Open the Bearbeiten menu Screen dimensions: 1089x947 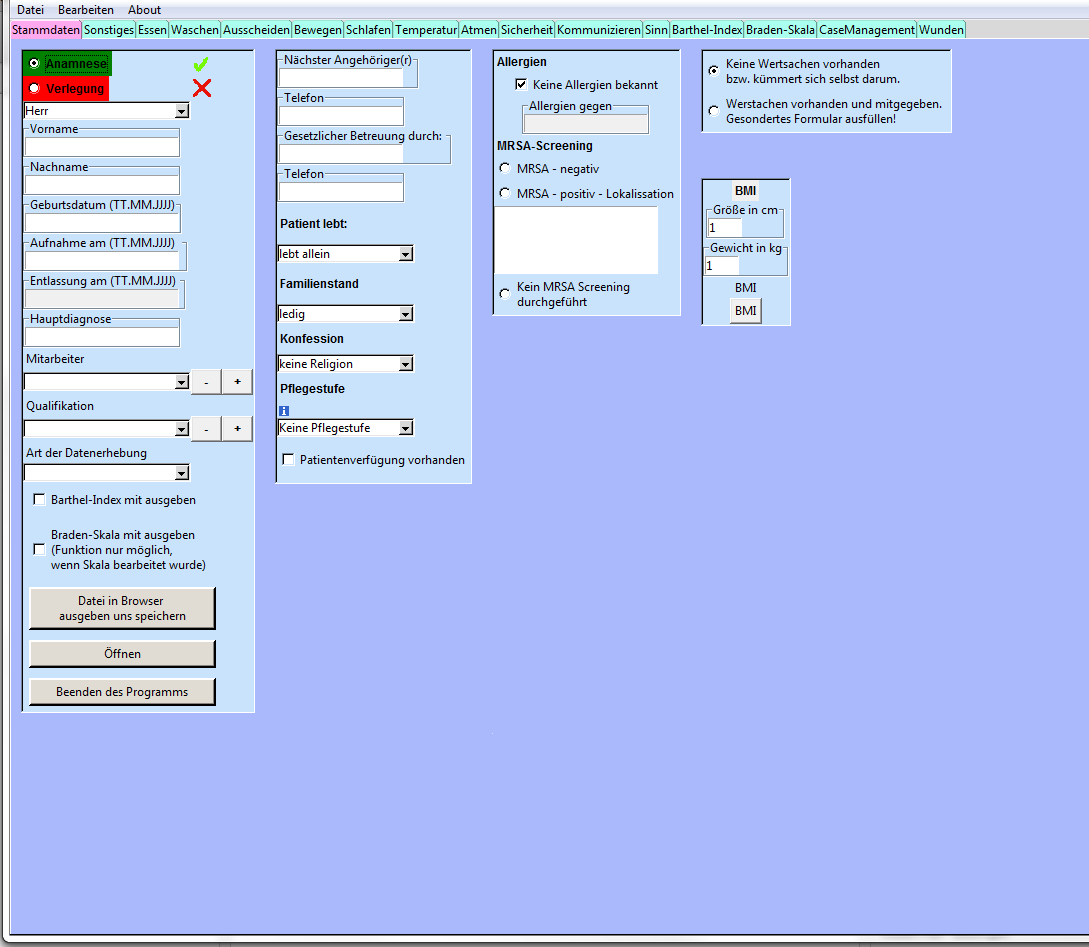point(86,10)
